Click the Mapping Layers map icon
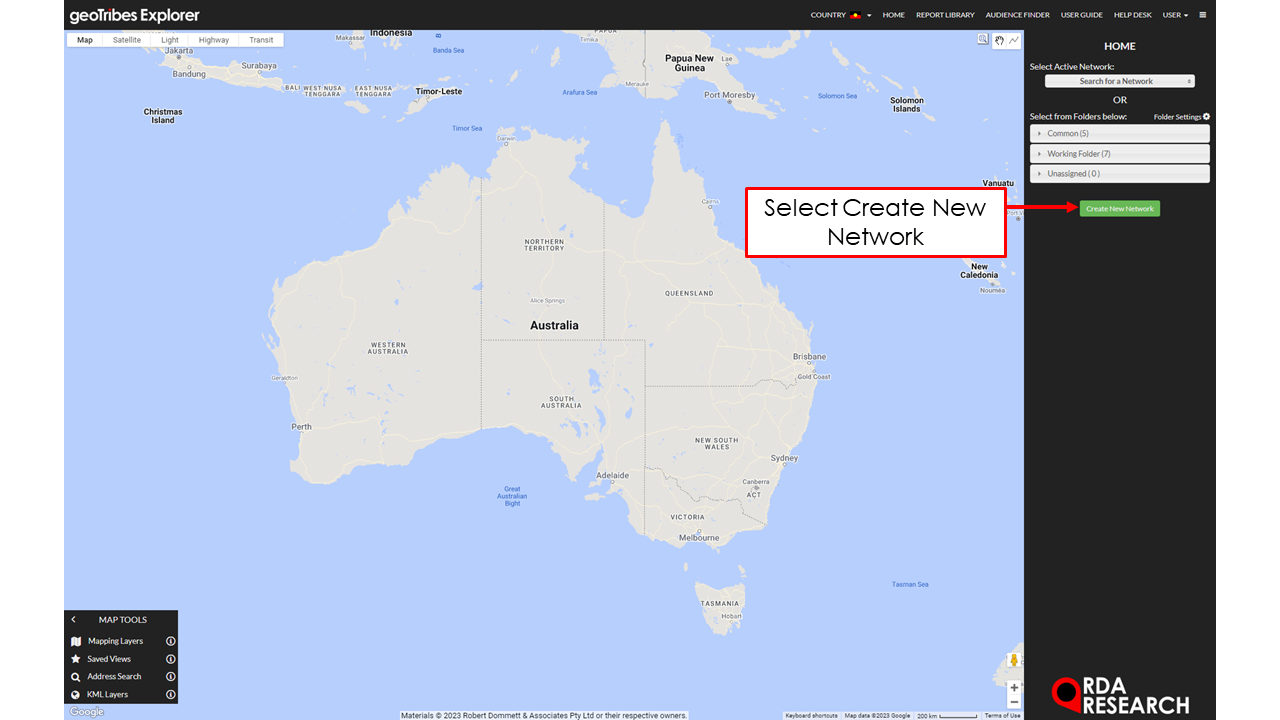Image resolution: width=1280 pixels, height=720 pixels. coord(76,641)
